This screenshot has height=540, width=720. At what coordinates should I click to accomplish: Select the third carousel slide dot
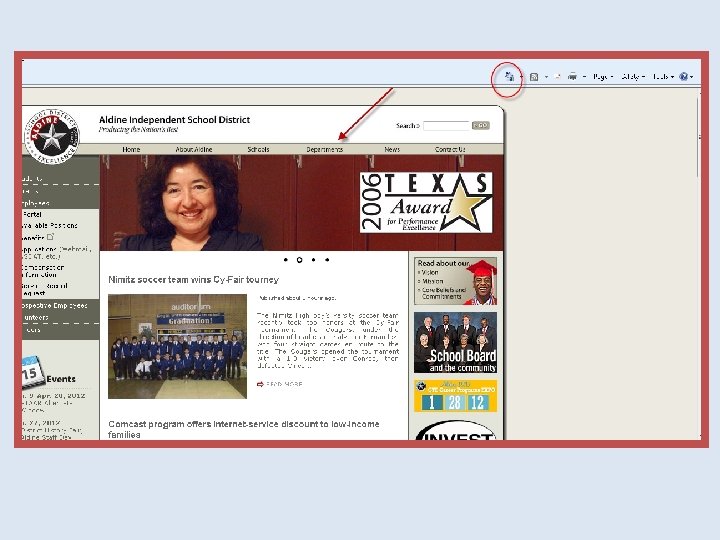tap(313, 260)
